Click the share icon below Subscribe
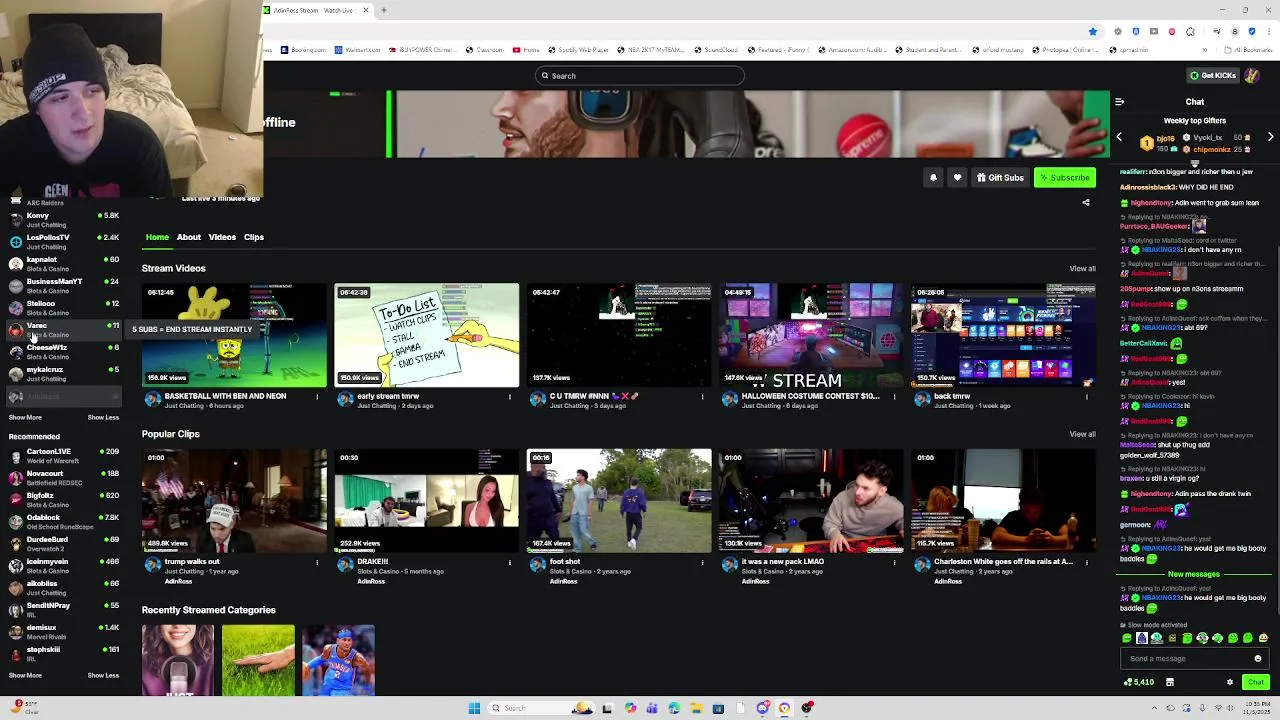1280x720 pixels. [1086, 202]
